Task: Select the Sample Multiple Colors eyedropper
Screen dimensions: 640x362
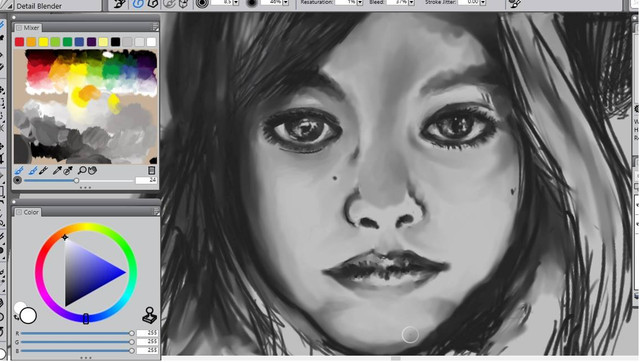Action: pos(68,170)
